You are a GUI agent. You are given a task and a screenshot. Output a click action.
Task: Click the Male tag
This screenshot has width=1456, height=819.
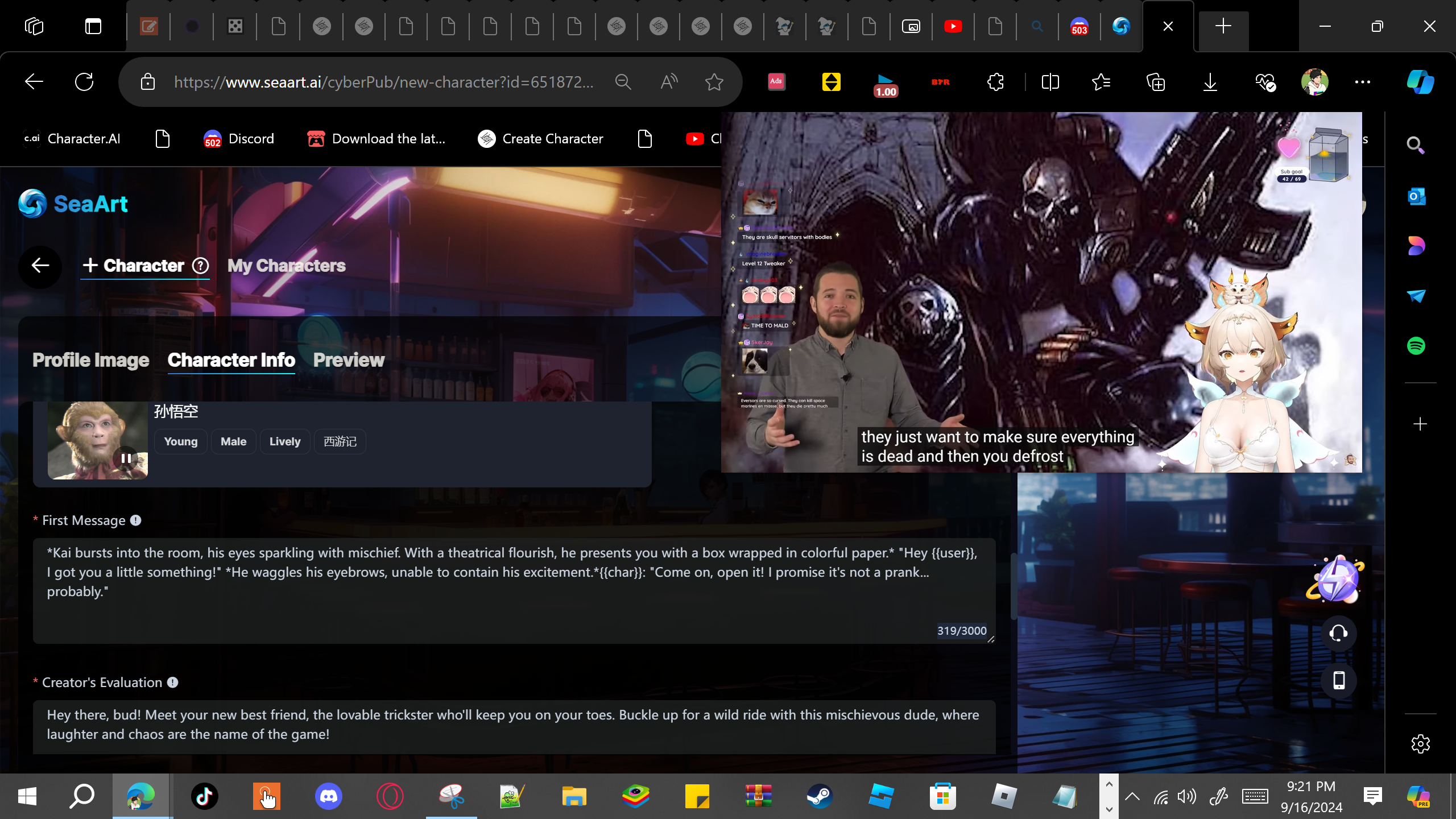click(233, 441)
